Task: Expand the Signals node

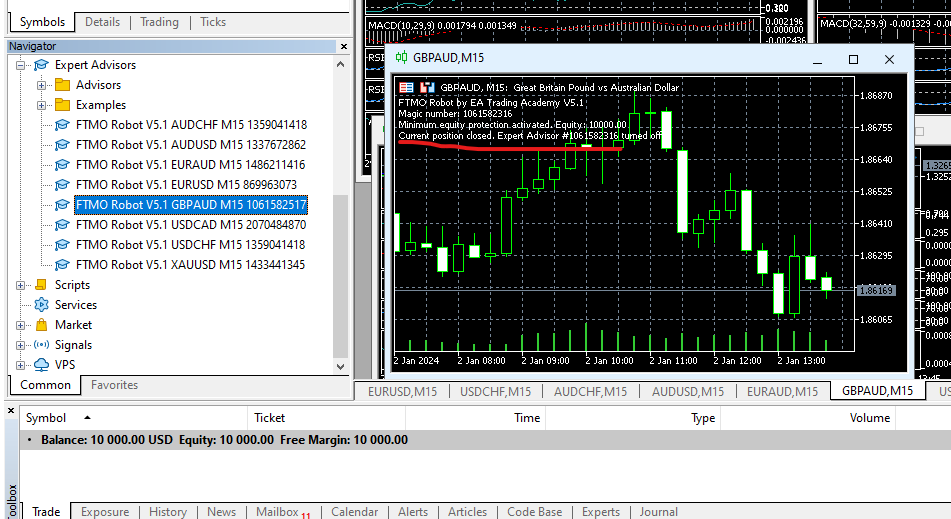Action: pyautogui.click(x=20, y=346)
